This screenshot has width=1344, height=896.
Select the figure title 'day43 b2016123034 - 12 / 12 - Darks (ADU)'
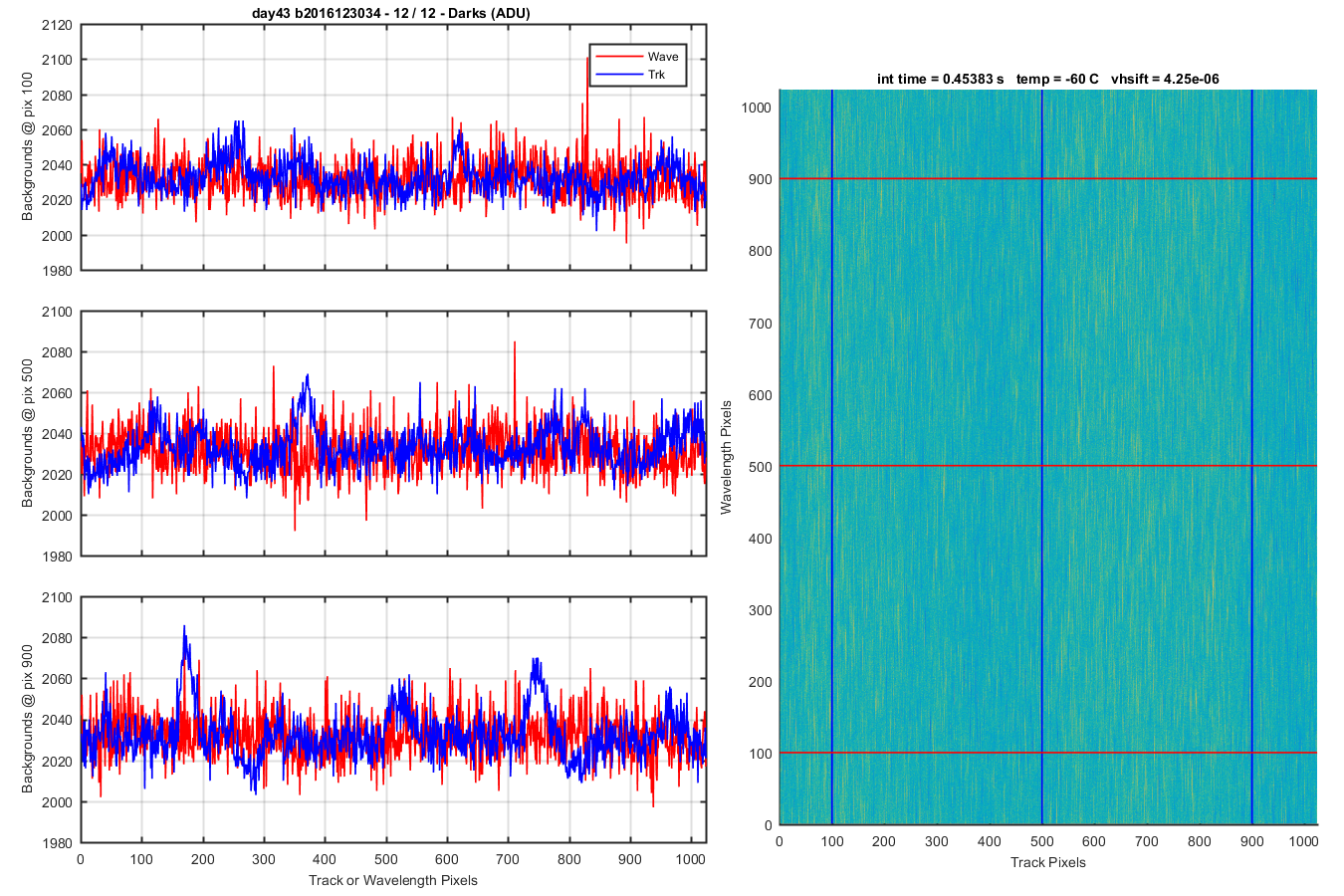[391, 13]
